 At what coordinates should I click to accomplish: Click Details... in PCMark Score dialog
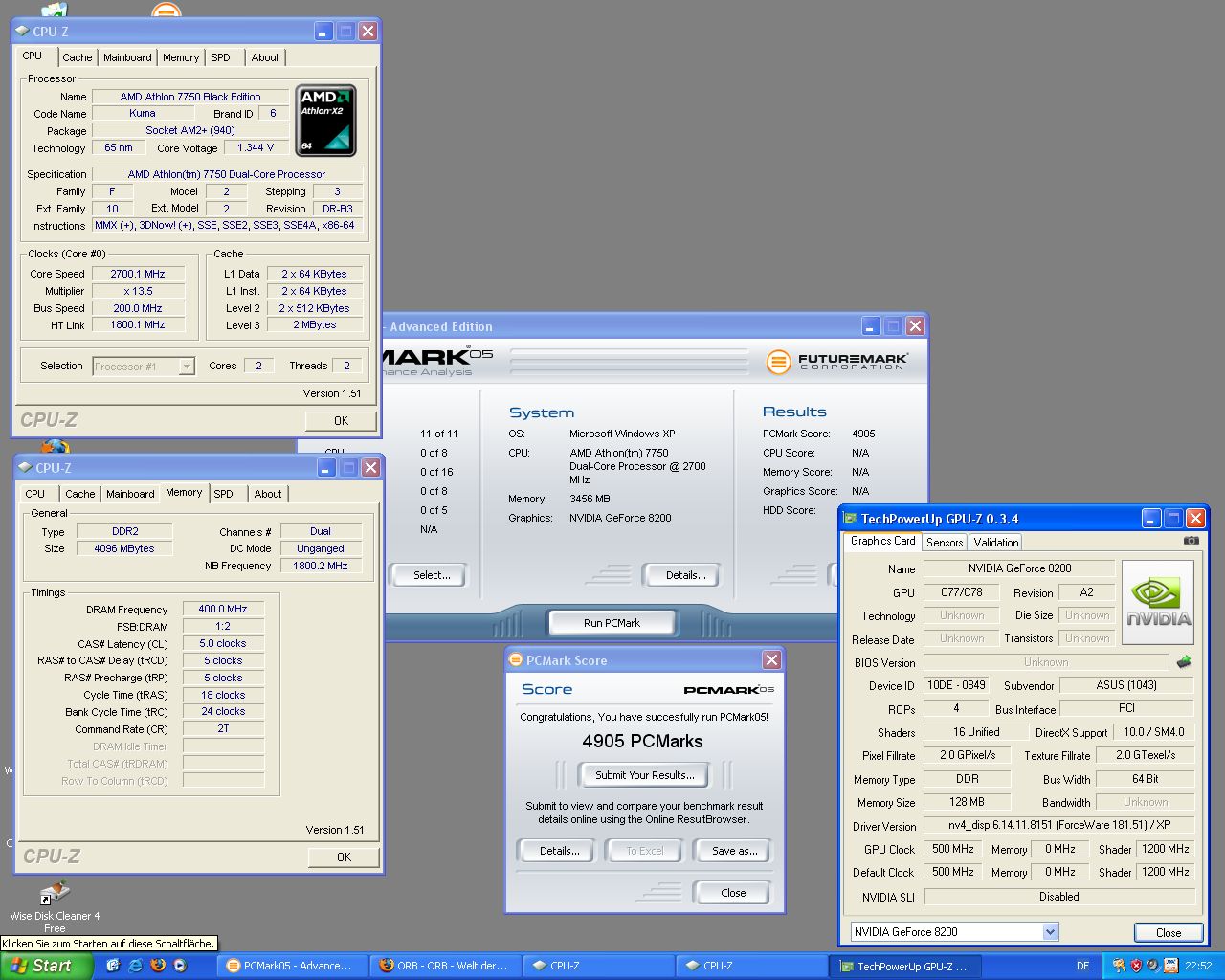[559, 851]
